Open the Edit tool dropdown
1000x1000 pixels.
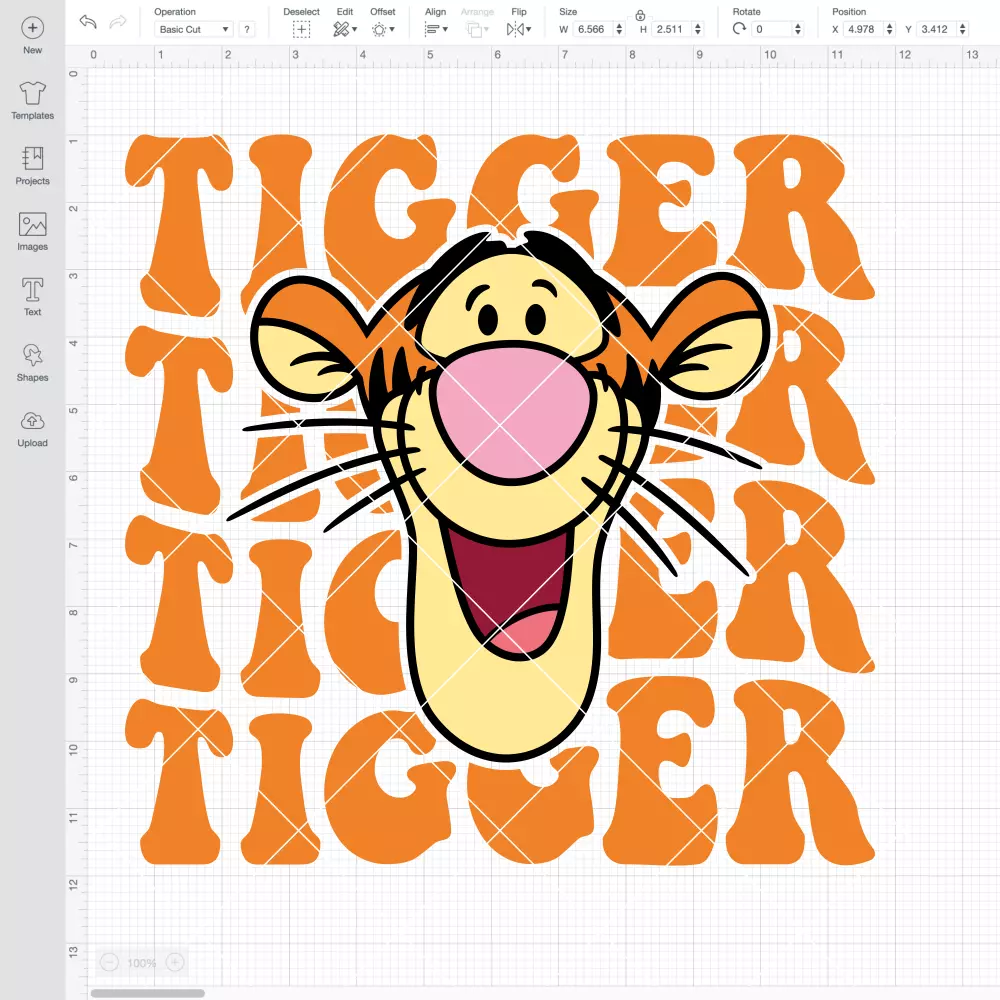pyautogui.click(x=345, y=29)
